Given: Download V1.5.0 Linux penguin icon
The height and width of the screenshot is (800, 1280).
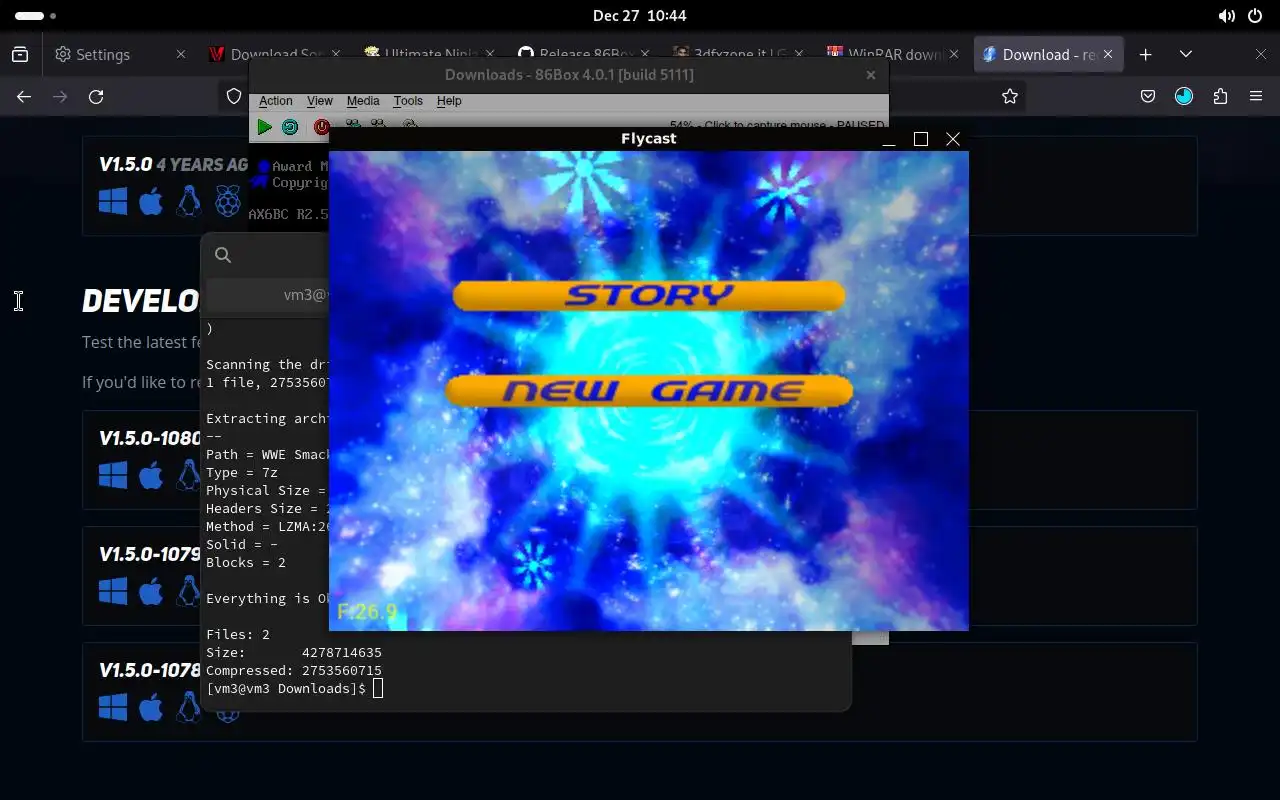Looking at the screenshot, I should [x=188, y=202].
